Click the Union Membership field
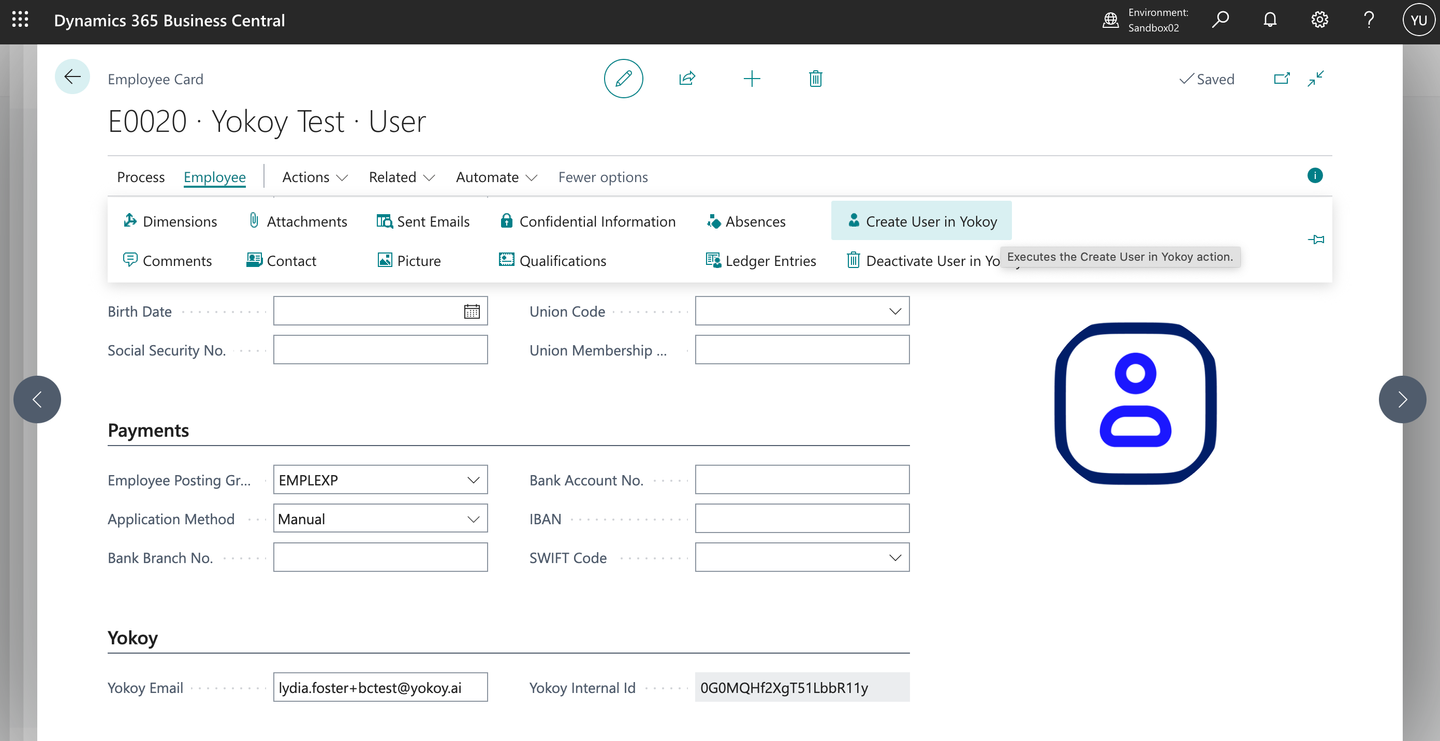1440x741 pixels. (x=803, y=350)
